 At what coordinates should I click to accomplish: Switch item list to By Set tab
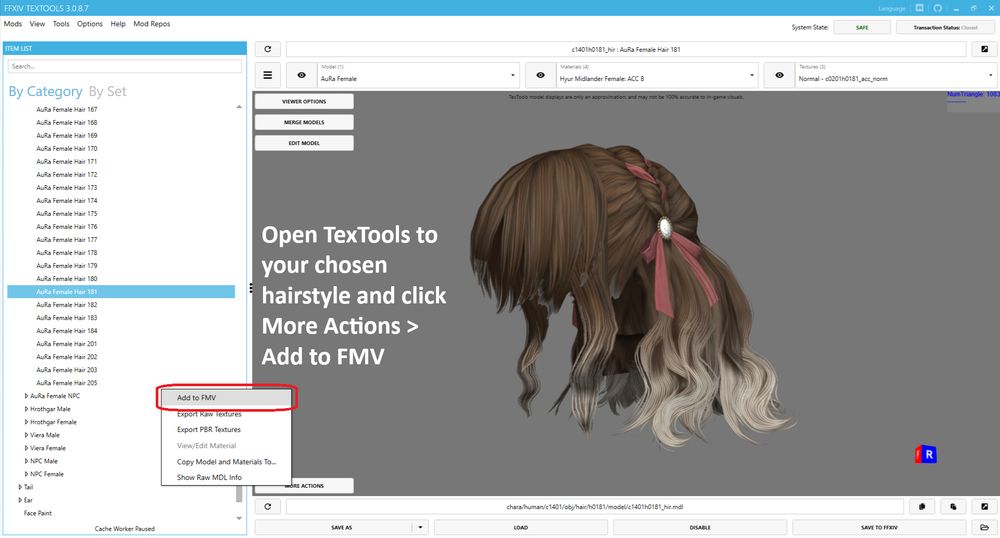(107, 92)
